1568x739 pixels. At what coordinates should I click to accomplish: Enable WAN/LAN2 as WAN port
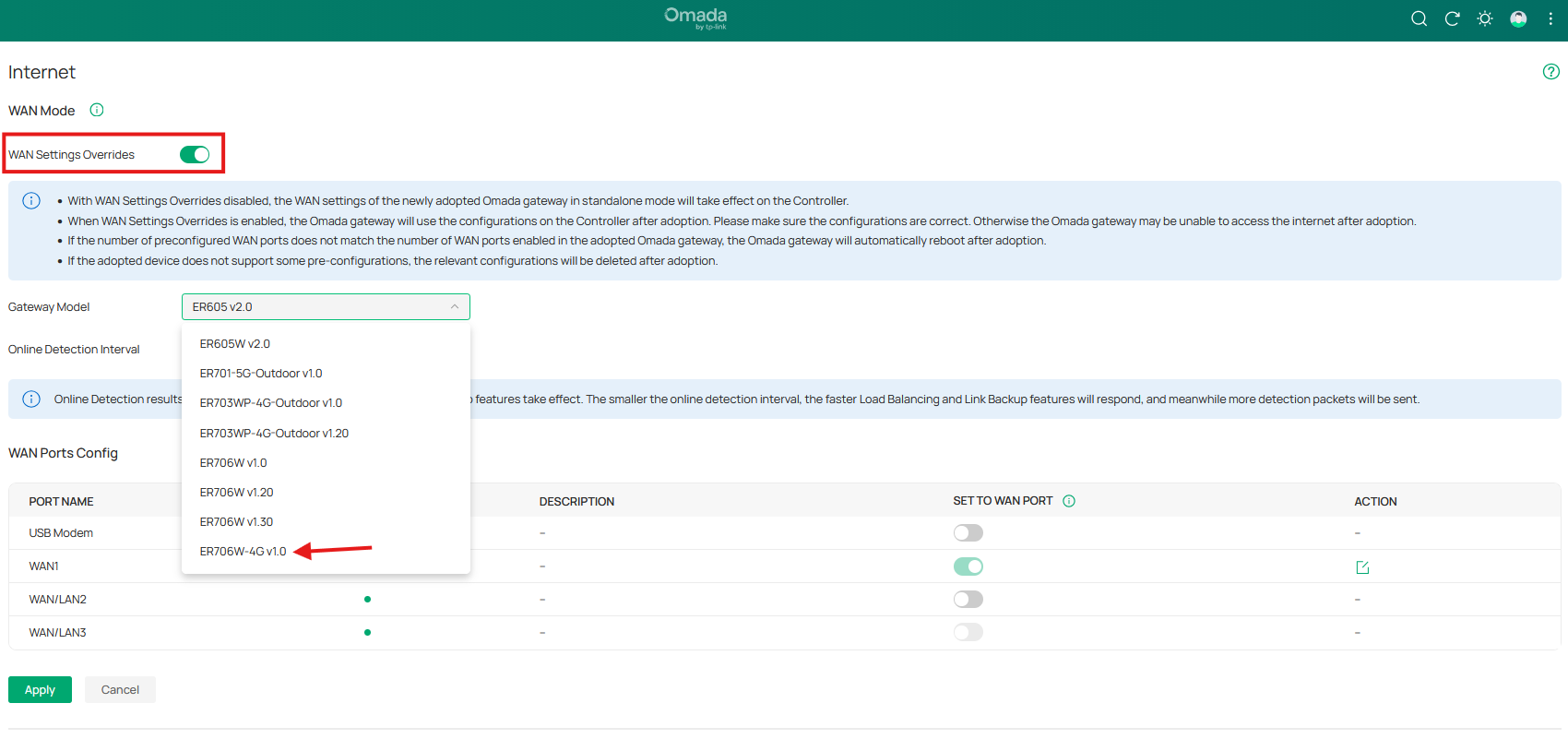pos(968,600)
